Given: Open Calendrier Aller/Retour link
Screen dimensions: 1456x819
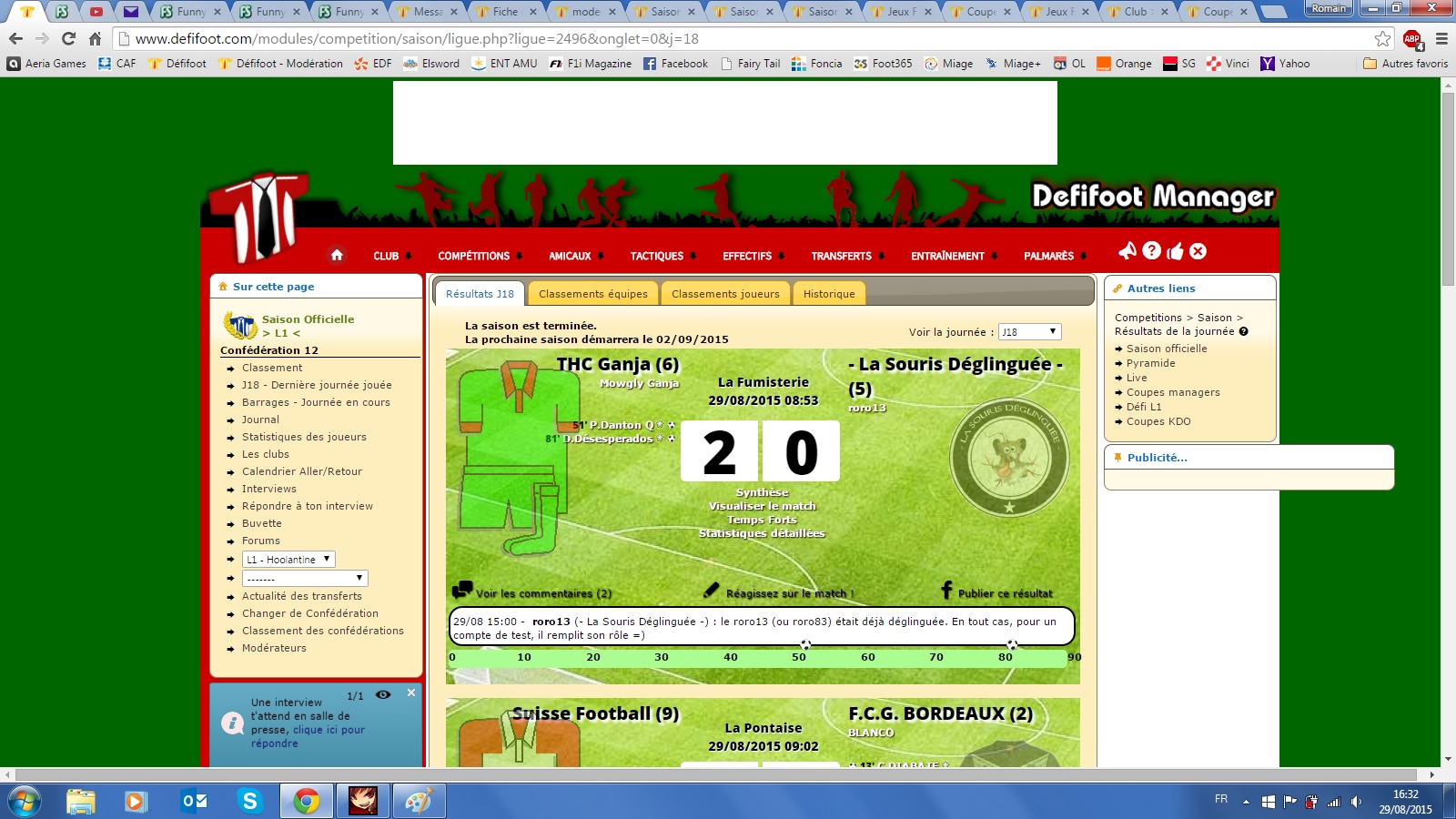Looking at the screenshot, I should (x=302, y=471).
